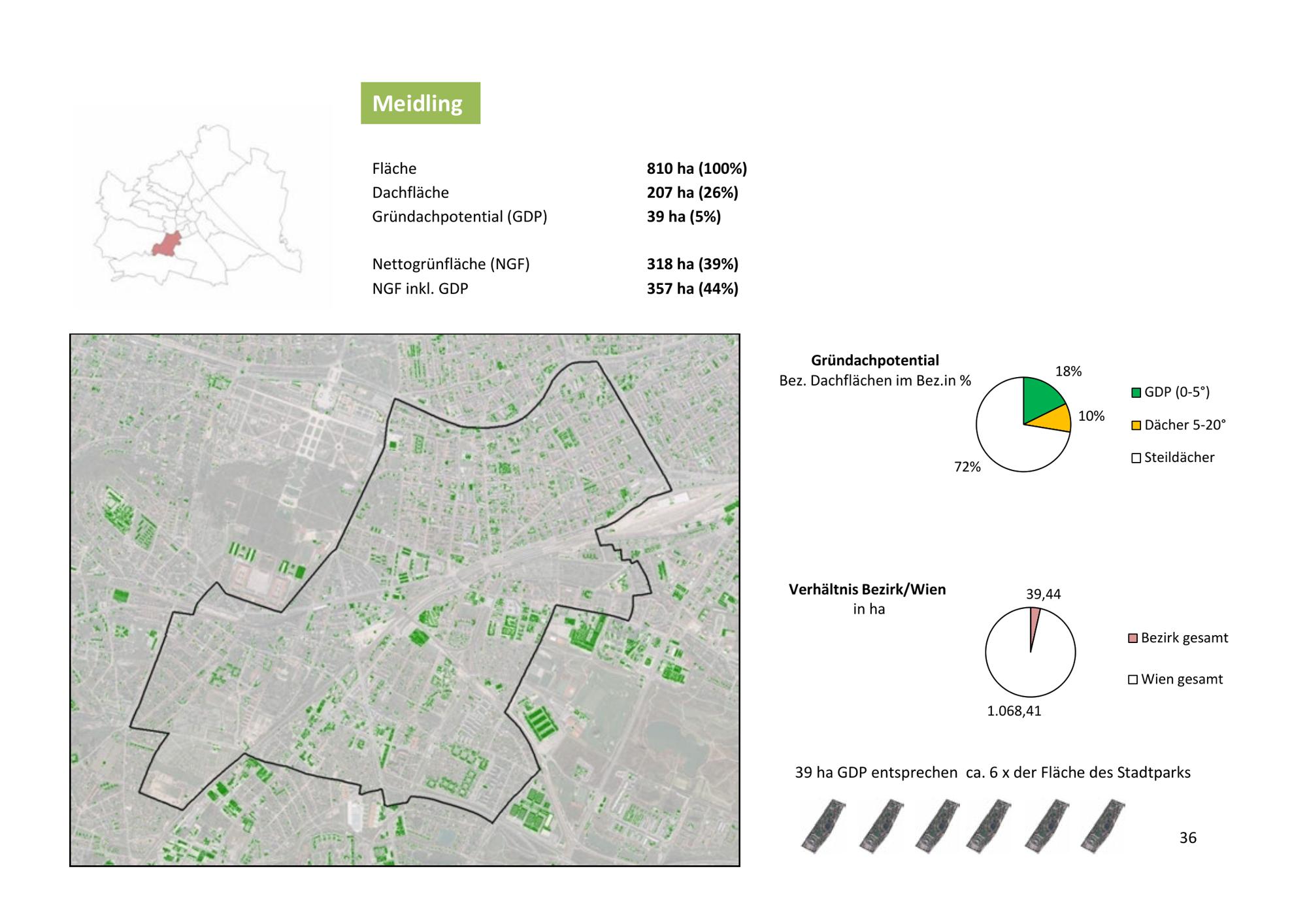1307x924 pixels.
Task: Click the white Steildächer legend square
Action: click(x=1136, y=458)
